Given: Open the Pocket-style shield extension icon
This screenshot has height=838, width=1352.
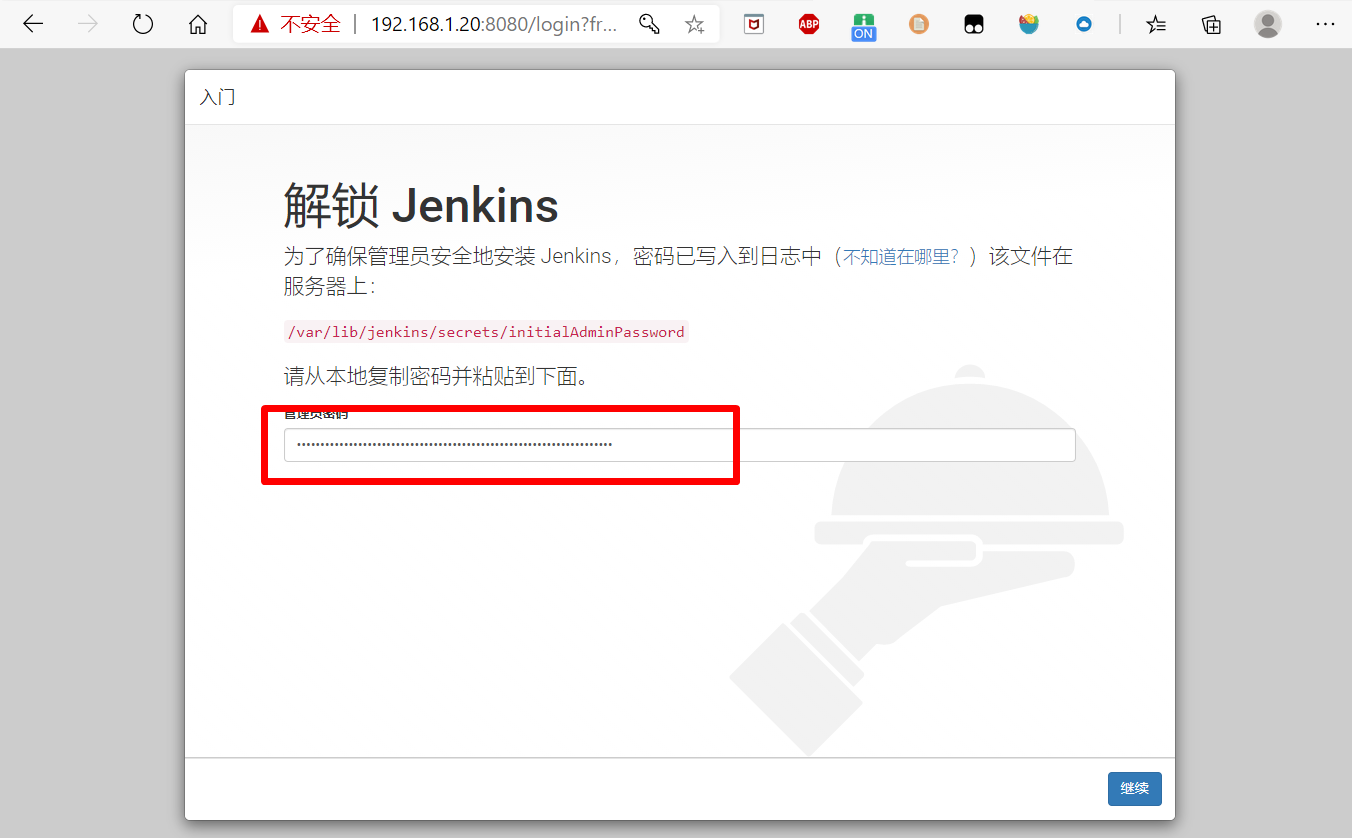Looking at the screenshot, I should coord(754,24).
